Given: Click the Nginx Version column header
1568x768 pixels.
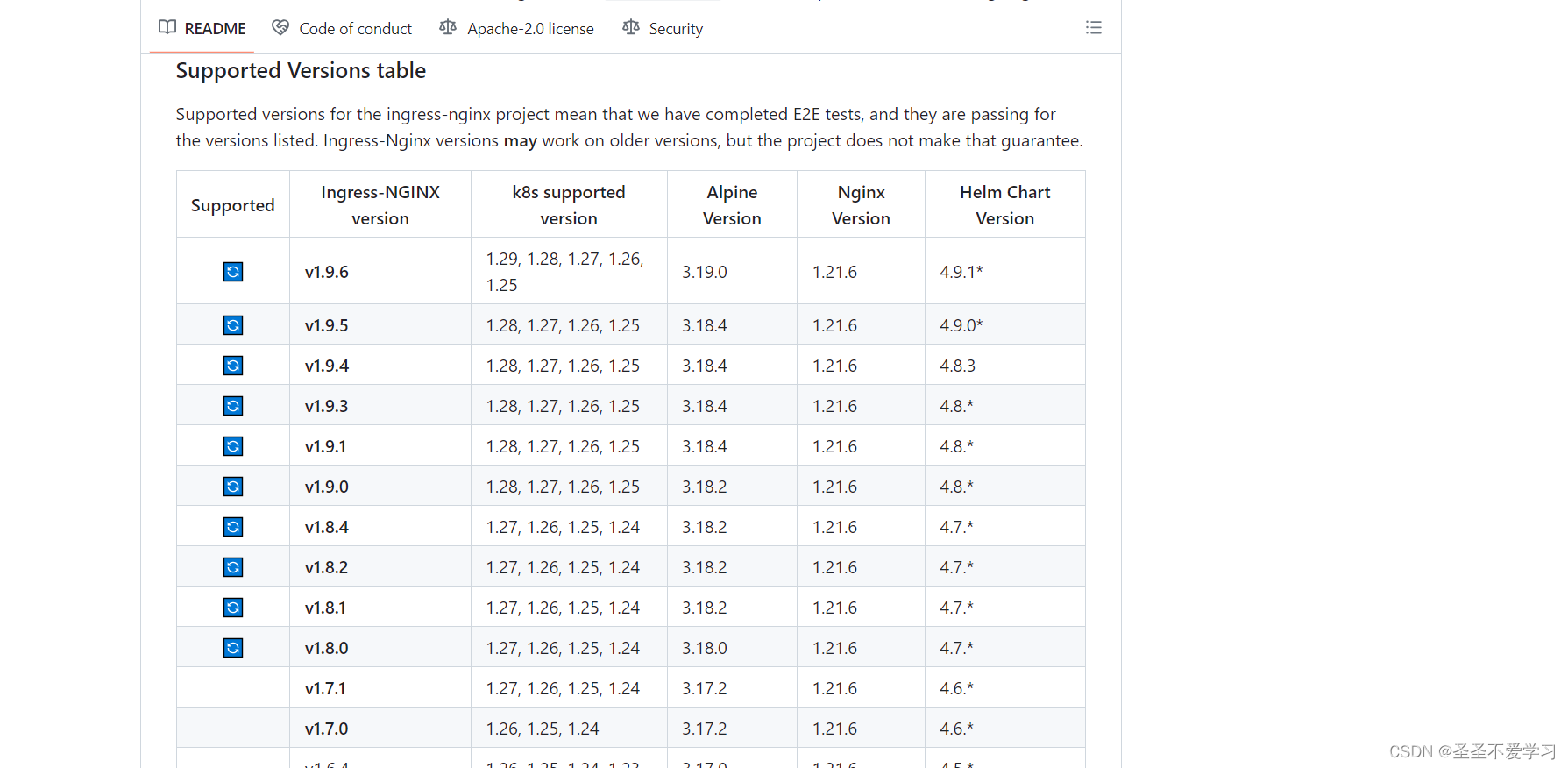Looking at the screenshot, I should [x=861, y=205].
